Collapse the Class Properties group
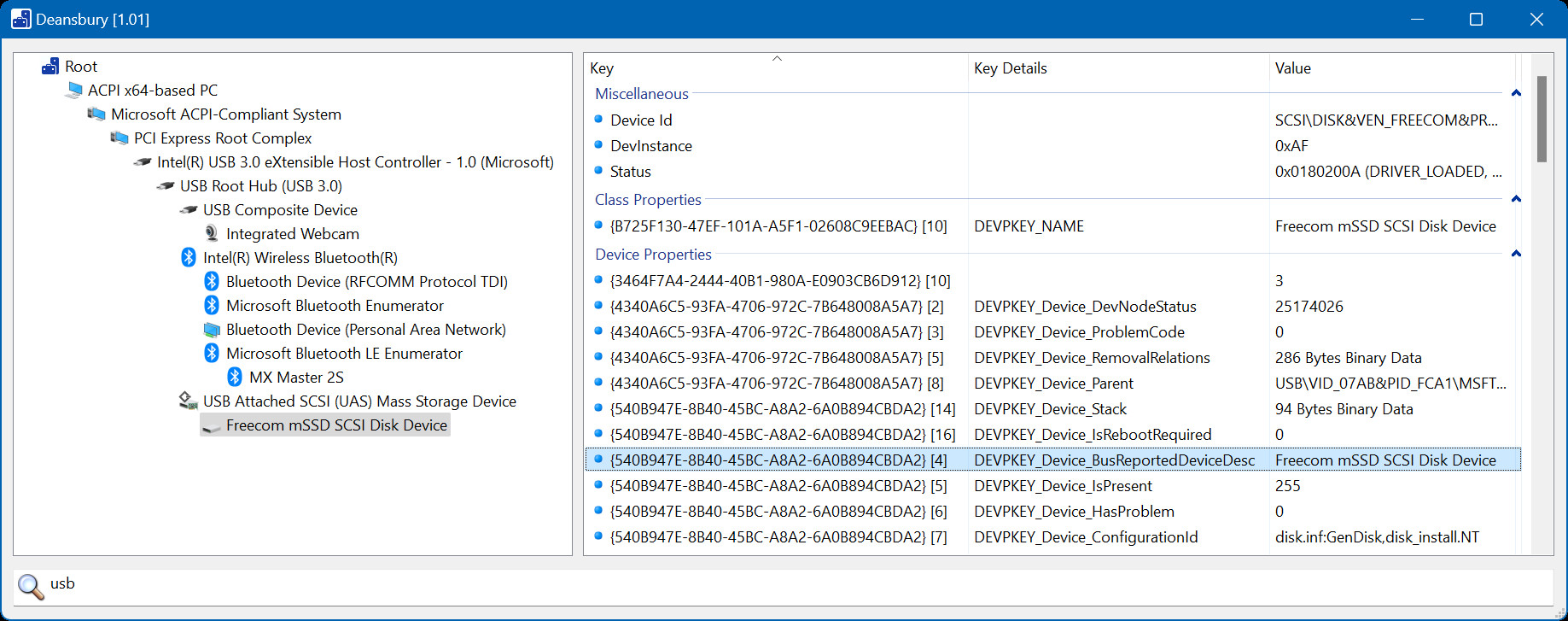Viewport: 1568px width, 621px height. tap(1516, 200)
